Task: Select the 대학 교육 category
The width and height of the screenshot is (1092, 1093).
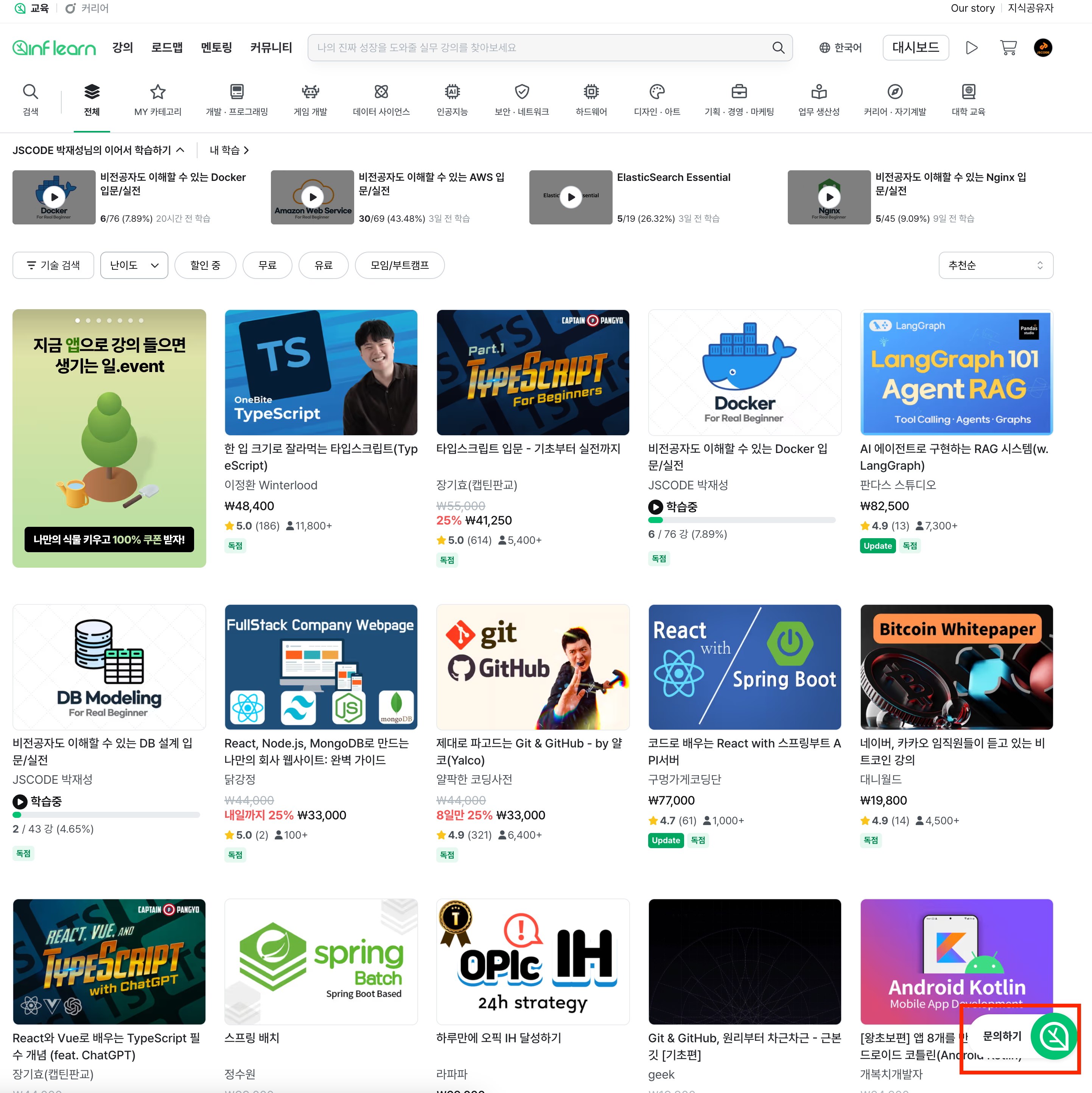Action: [968, 100]
